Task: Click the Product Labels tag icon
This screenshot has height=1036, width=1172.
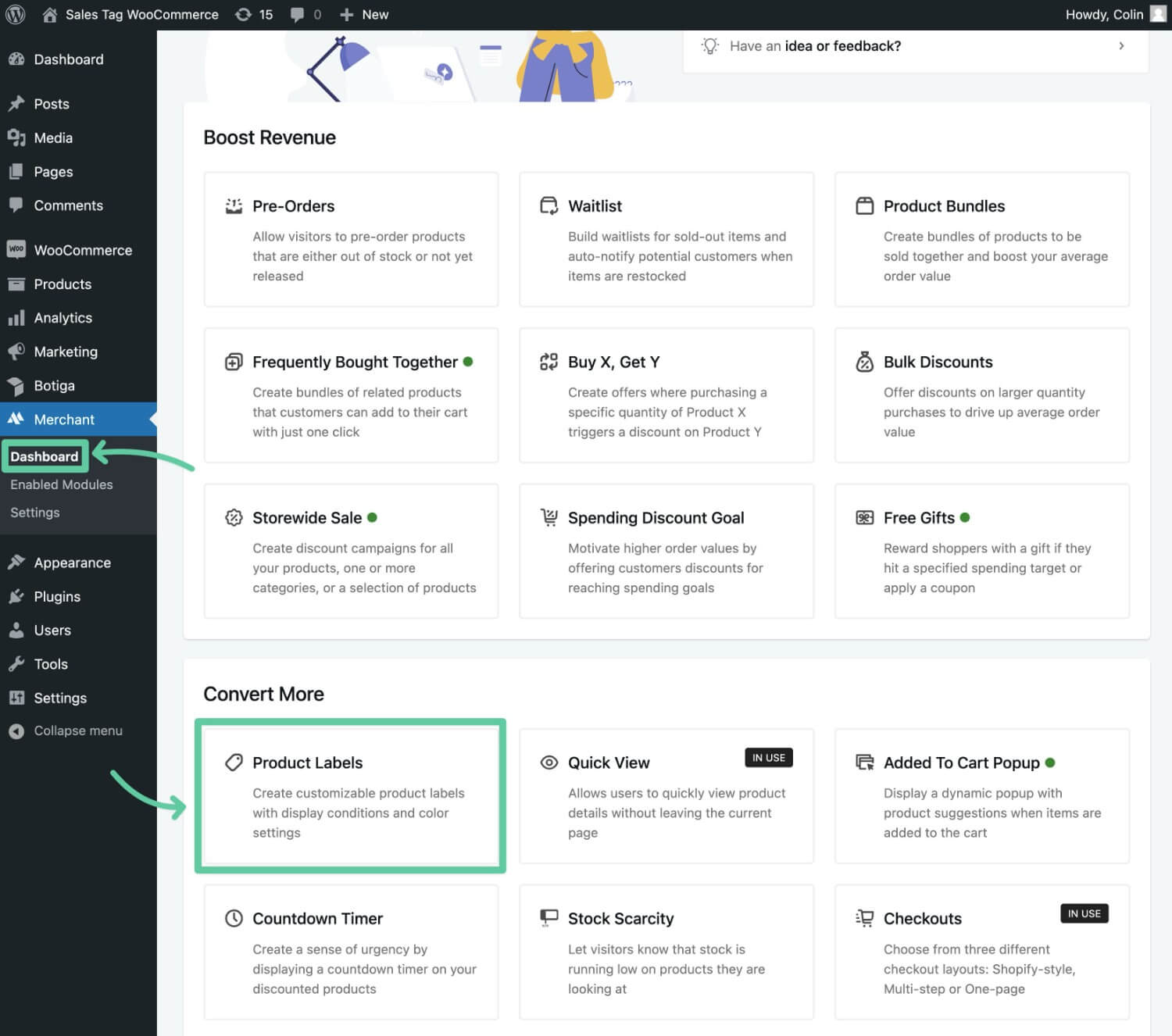Action: pos(234,763)
